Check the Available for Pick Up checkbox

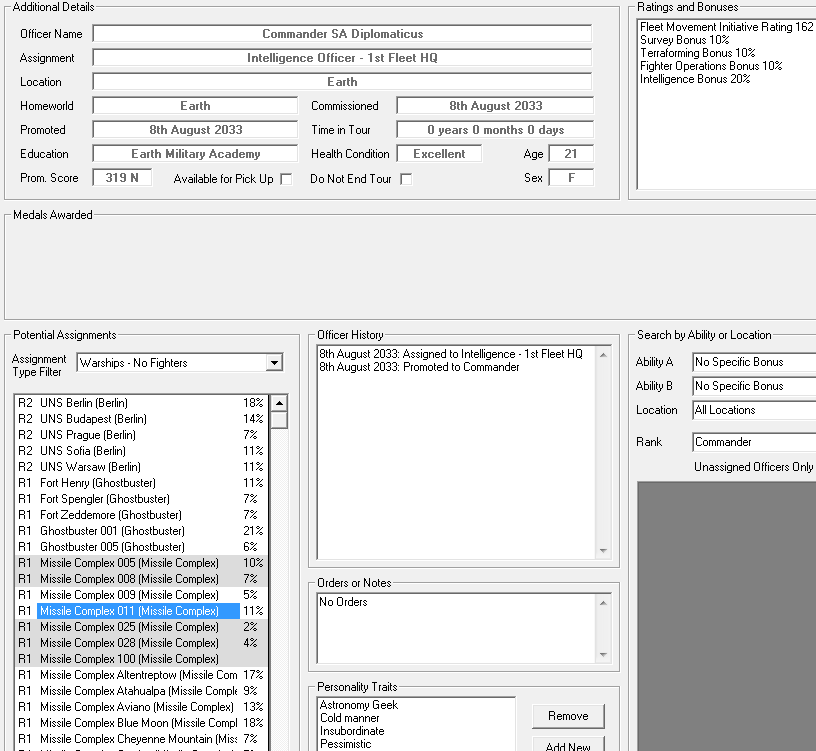[x=286, y=179]
